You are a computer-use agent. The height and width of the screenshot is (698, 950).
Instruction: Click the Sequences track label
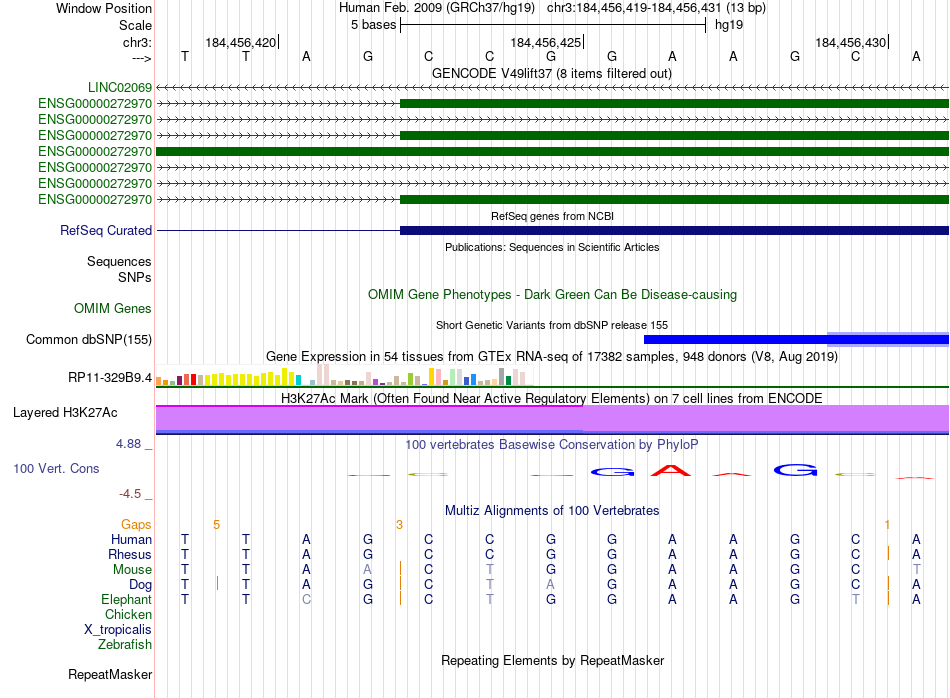(119, 261)
